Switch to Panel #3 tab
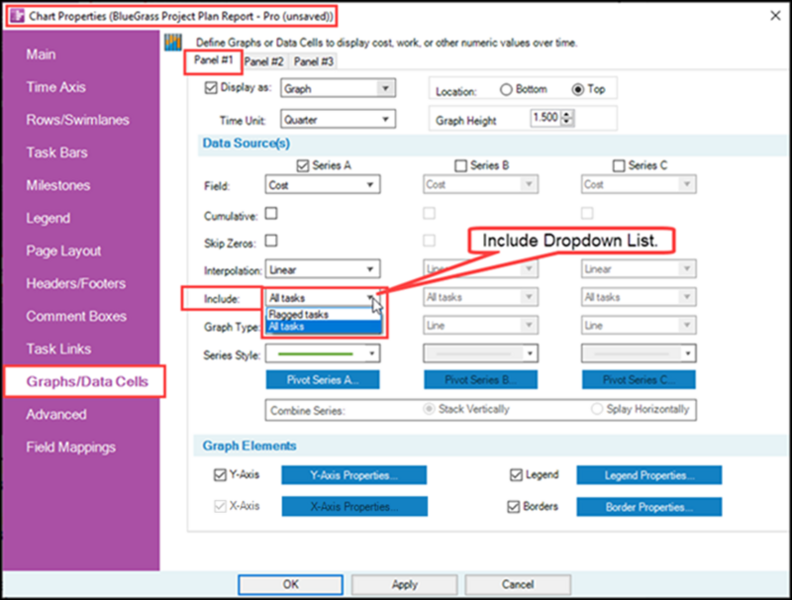Image resolution: width=792 pixels, height=600 pixels. [x=314, y=62]
